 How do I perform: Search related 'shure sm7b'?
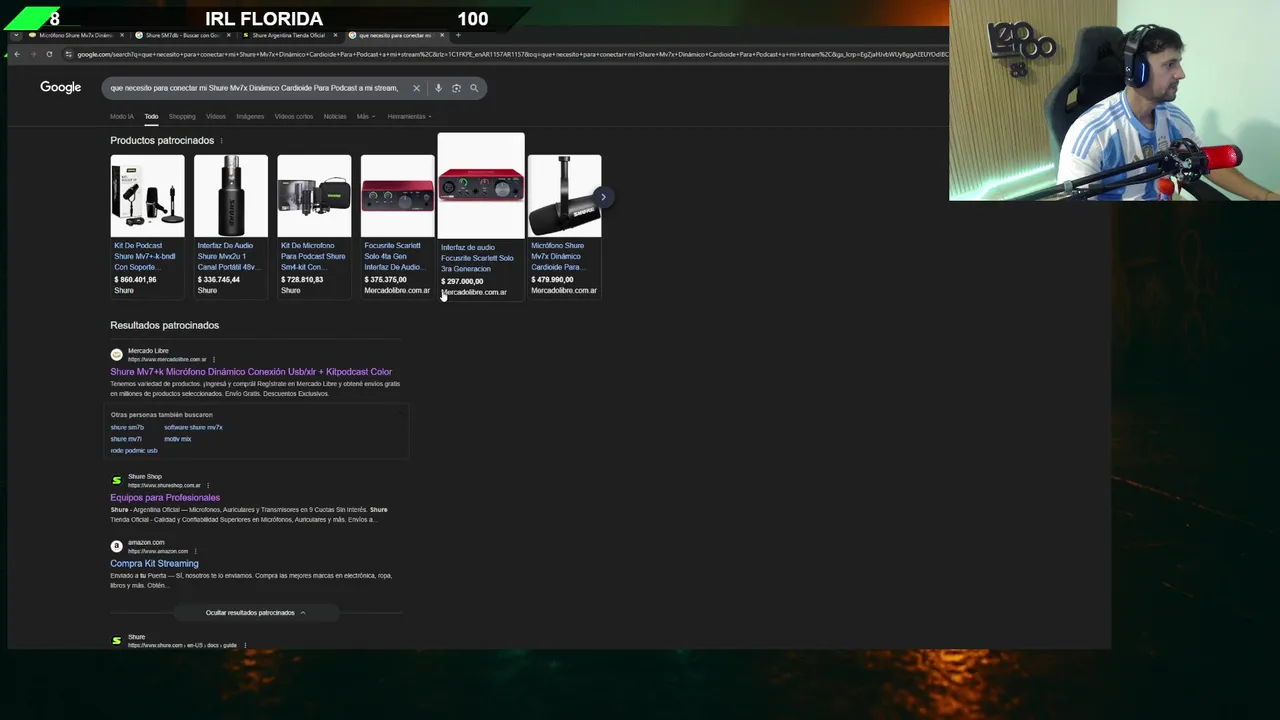coord(127,428)
